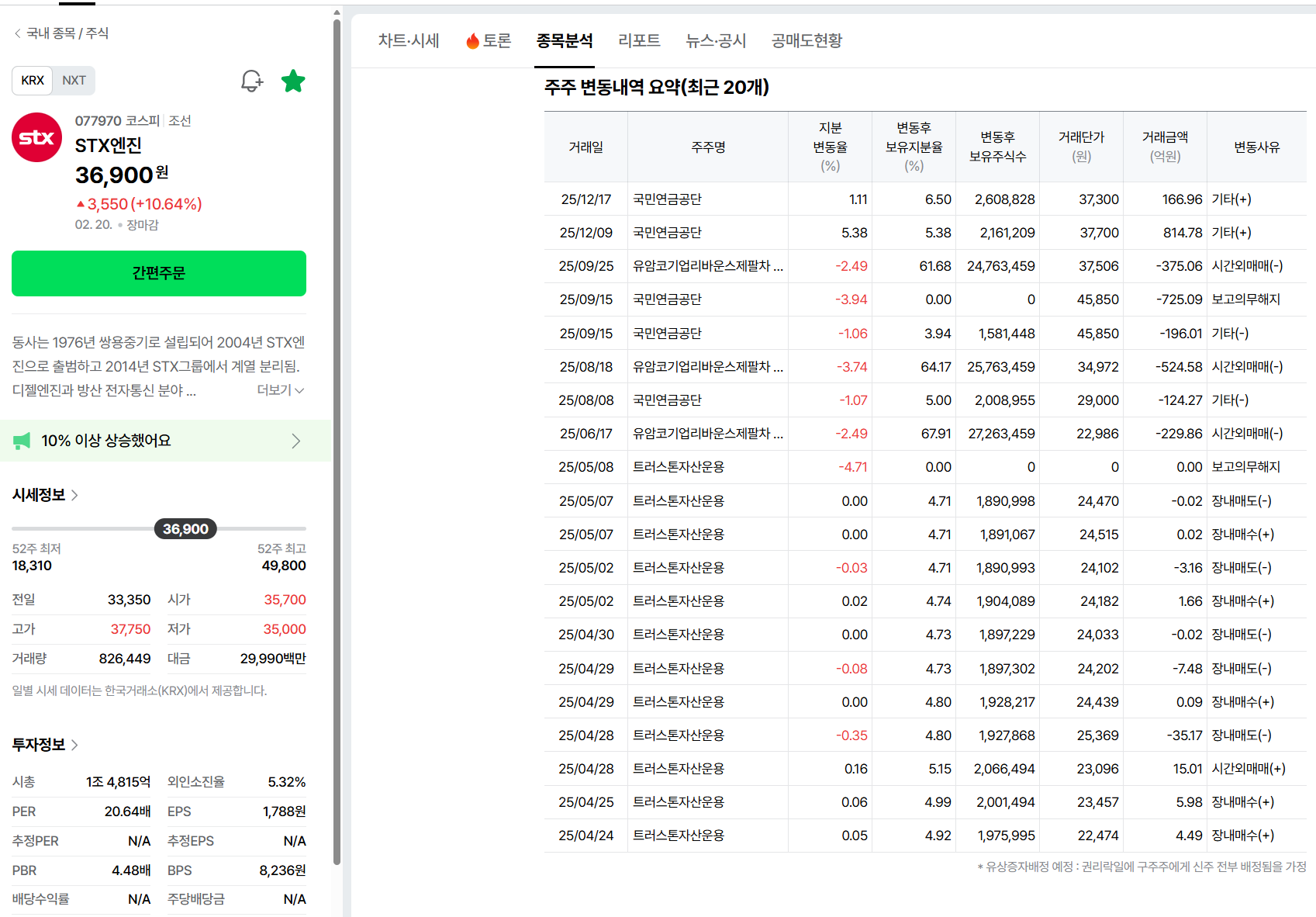This screenshot has width=1316, height=917.
Task: Click the 814.78 trade amount value
Action: (x=1183, y=233)
